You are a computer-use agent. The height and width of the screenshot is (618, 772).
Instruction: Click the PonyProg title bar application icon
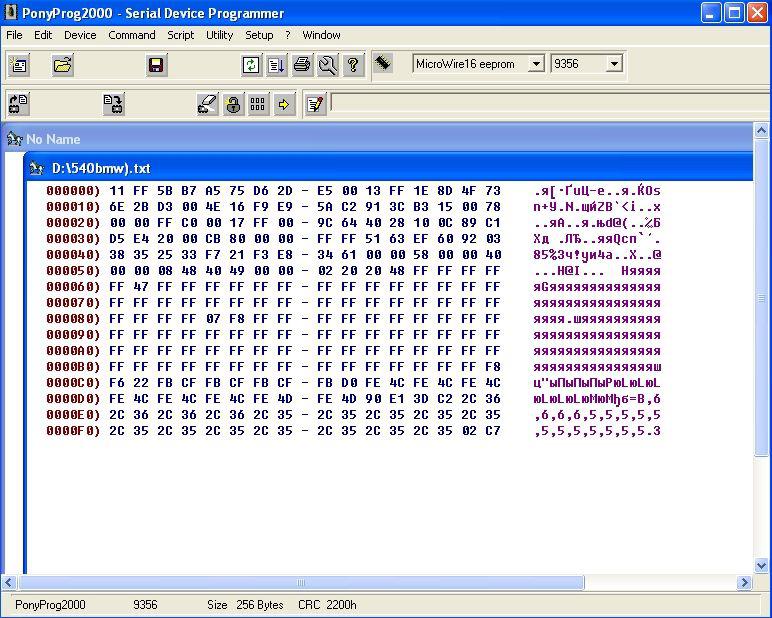point(10,13)
